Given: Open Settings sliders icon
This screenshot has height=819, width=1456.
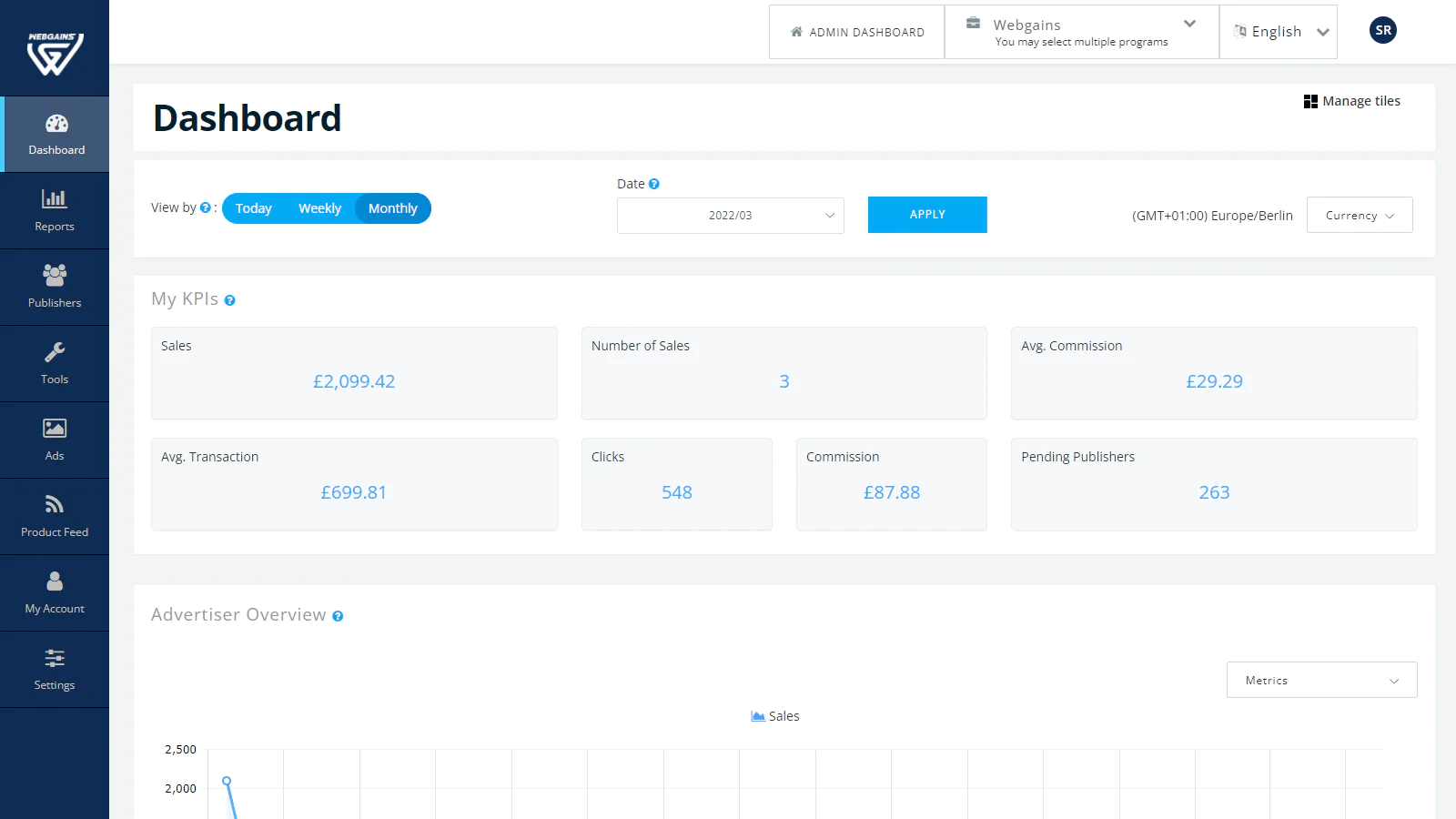Looking at the screenshot, I should [55, 658].
